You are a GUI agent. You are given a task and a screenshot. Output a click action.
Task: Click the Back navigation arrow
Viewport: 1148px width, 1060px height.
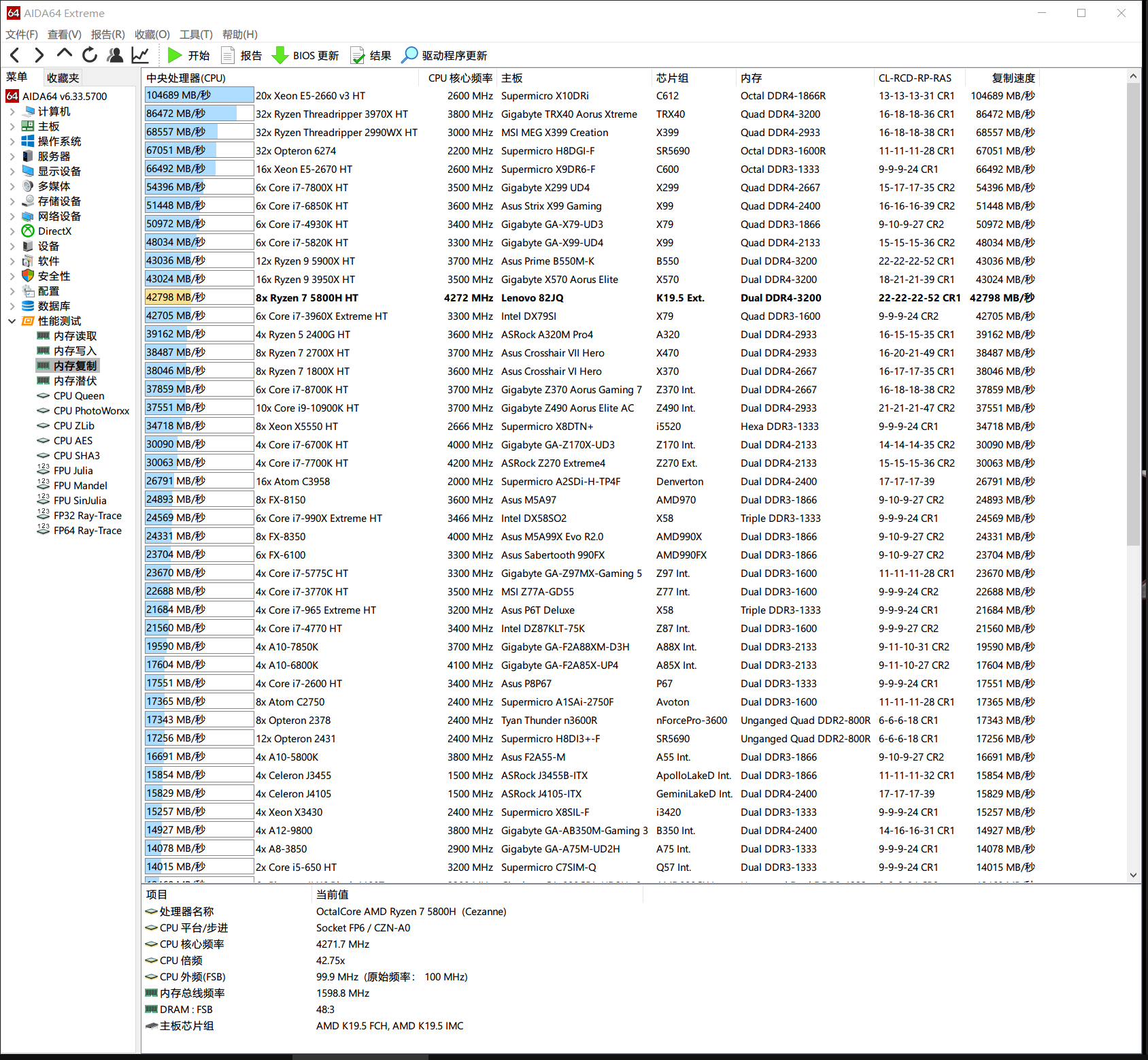pos(16,55)
